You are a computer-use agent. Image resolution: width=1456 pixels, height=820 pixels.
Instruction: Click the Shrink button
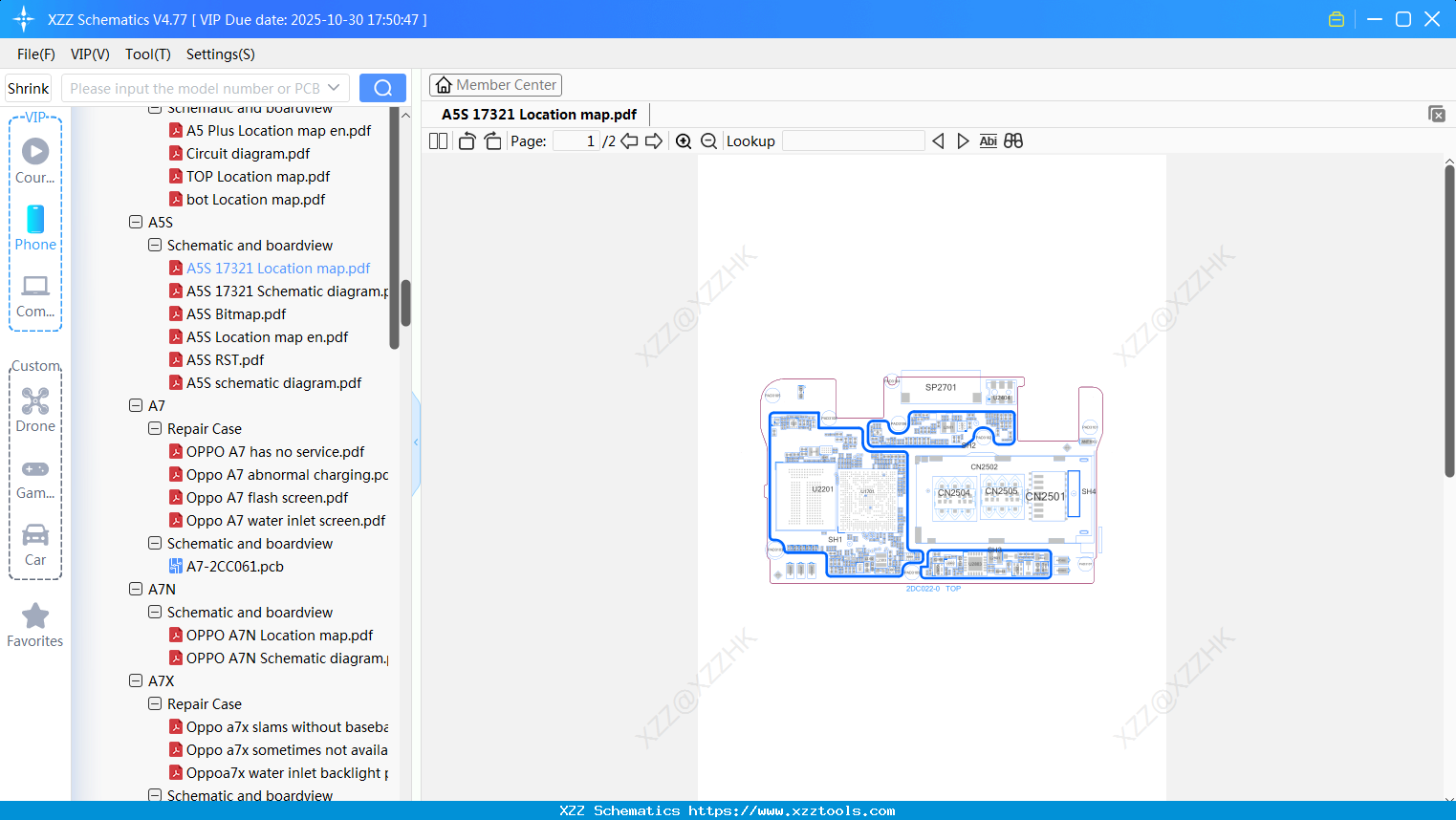click(27, 87)
